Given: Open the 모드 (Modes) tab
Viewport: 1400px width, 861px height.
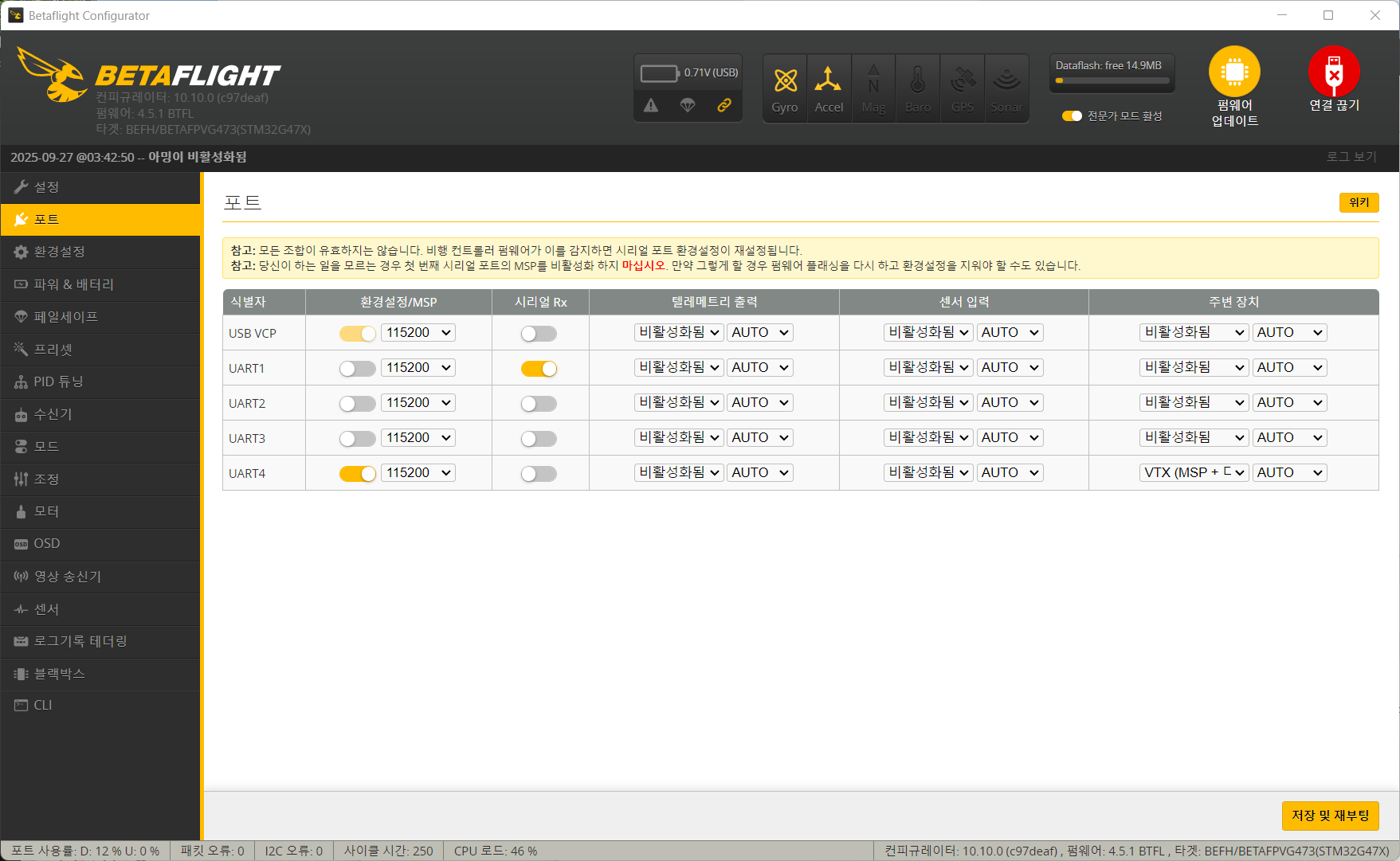Looking at the screenshot, I should click(100, 447).
